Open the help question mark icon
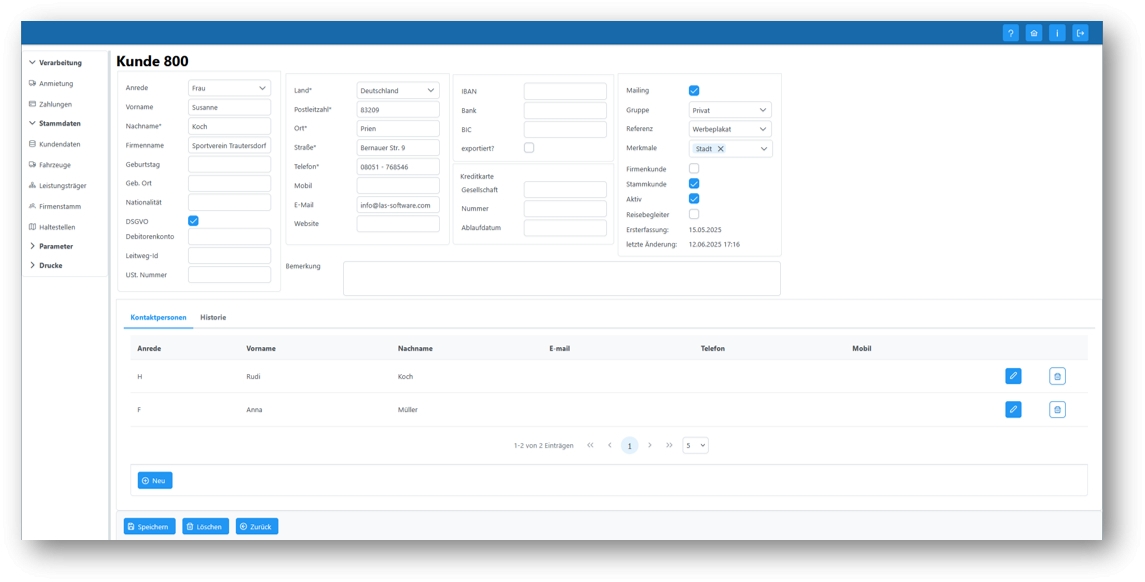The image size is (1145, 582). point(1011,33)
